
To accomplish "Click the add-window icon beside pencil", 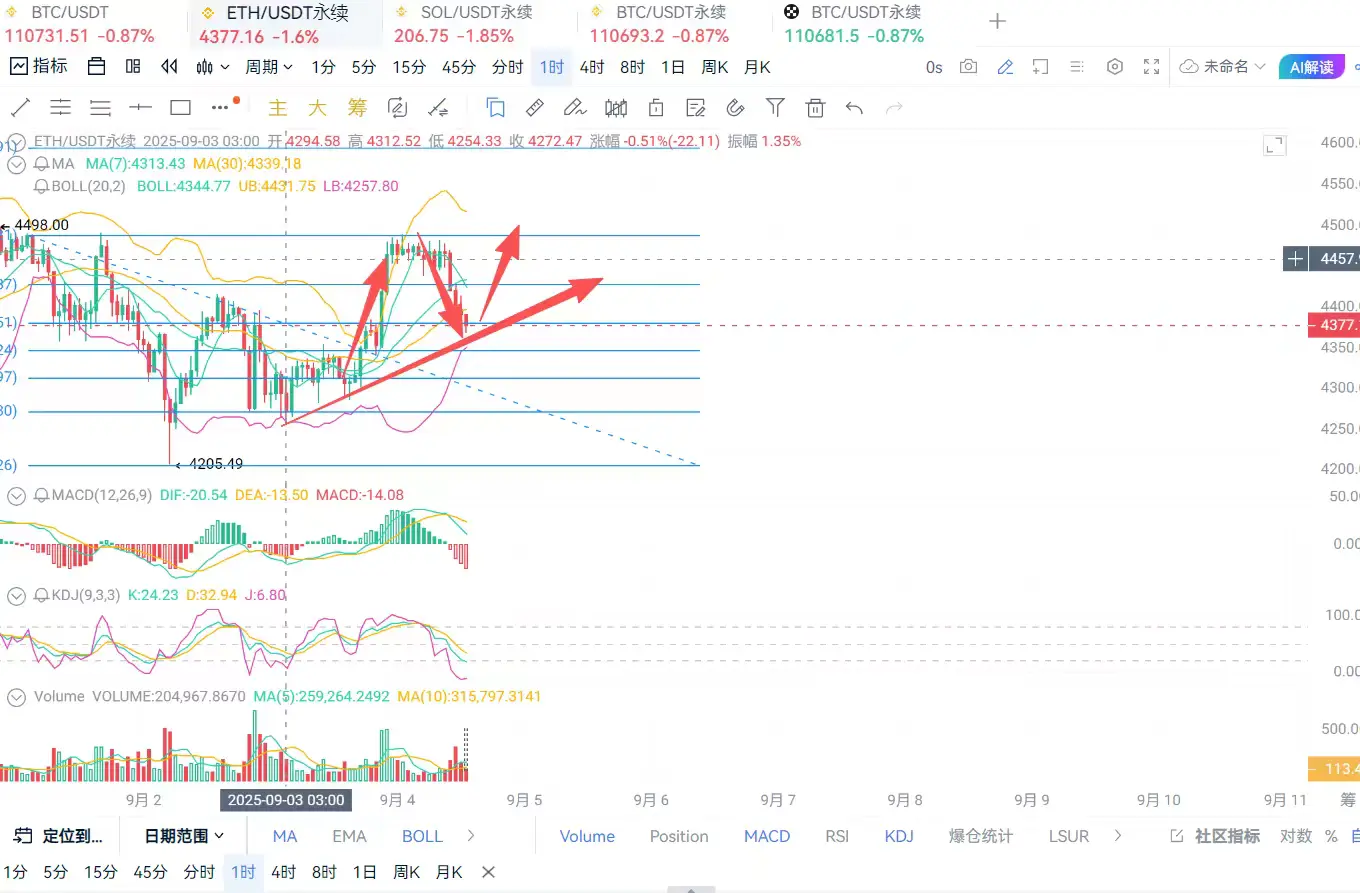I will 1041,67.
